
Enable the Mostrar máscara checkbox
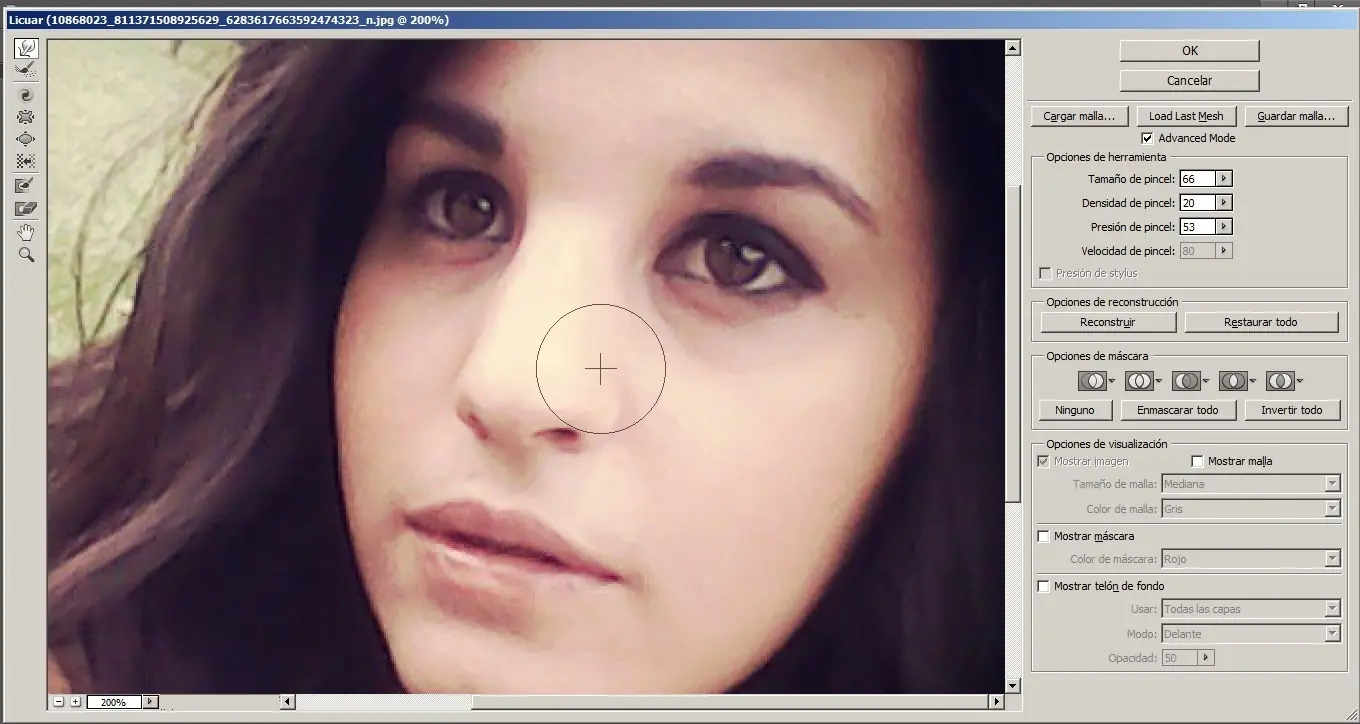click(x=1044, y=536)
